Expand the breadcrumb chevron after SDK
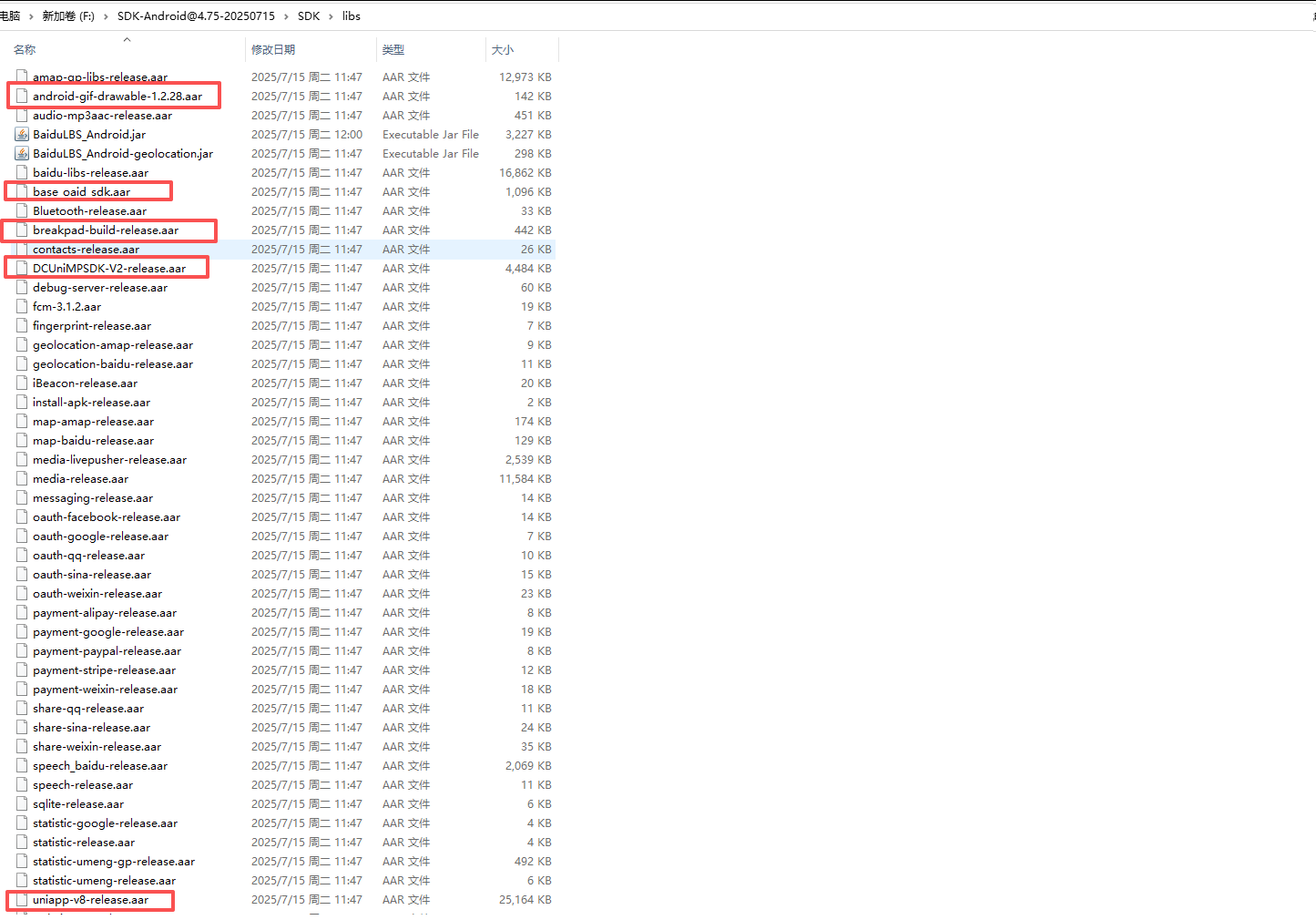The image size is (1316, 920). tap(332, 16)
